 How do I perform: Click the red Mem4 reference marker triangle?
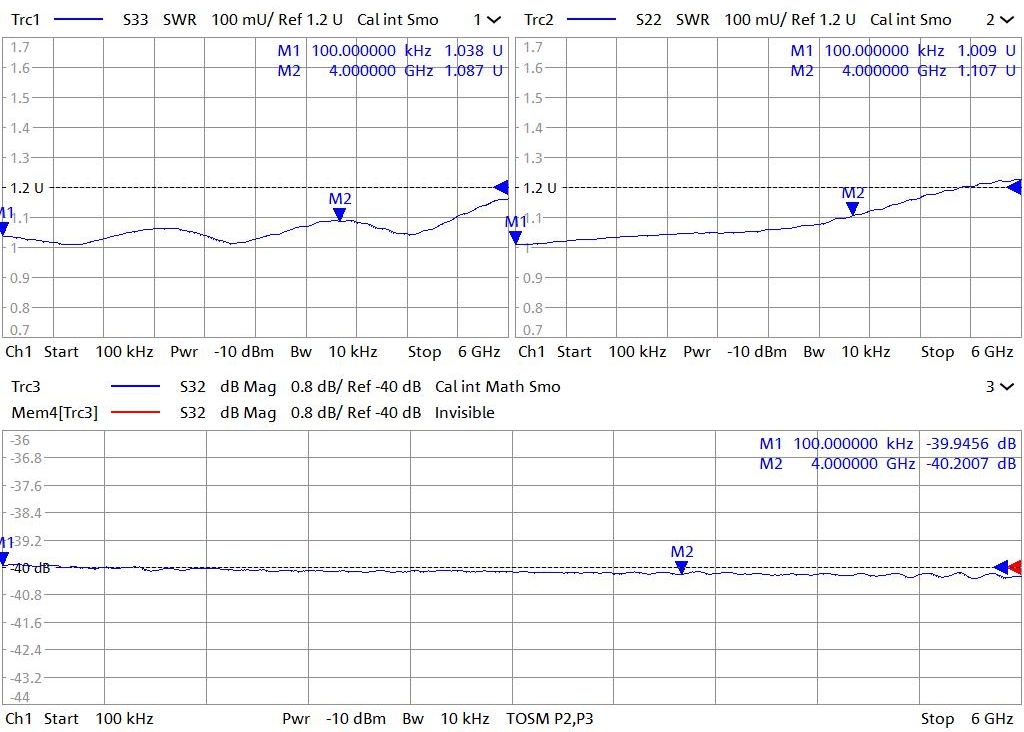1016,567
